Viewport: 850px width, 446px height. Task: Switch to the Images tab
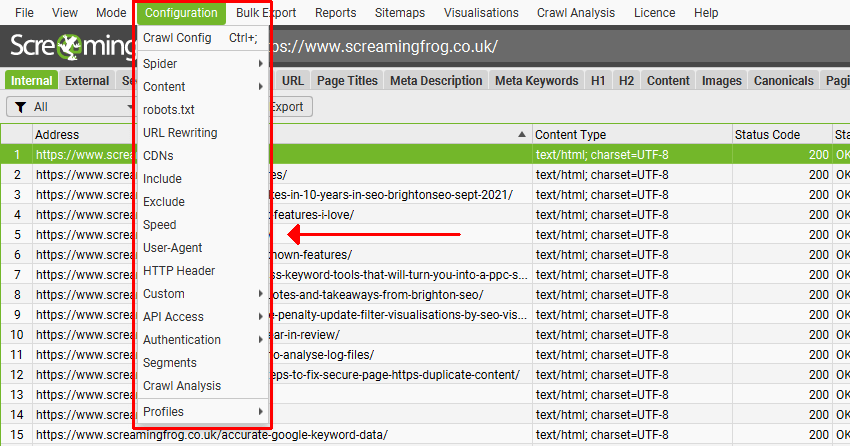pos(722,80)
